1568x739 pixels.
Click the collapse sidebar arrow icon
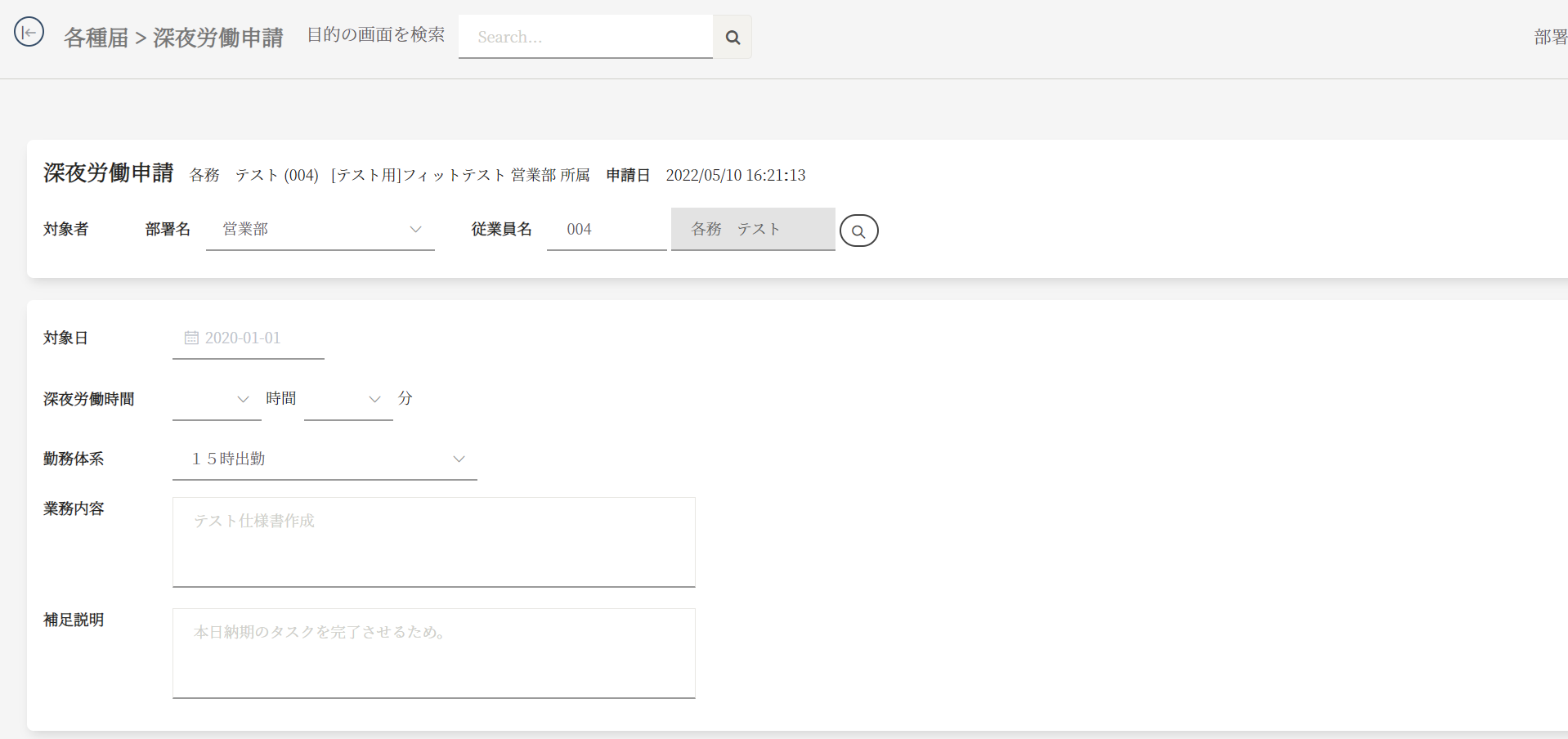(x=29, y=33)
